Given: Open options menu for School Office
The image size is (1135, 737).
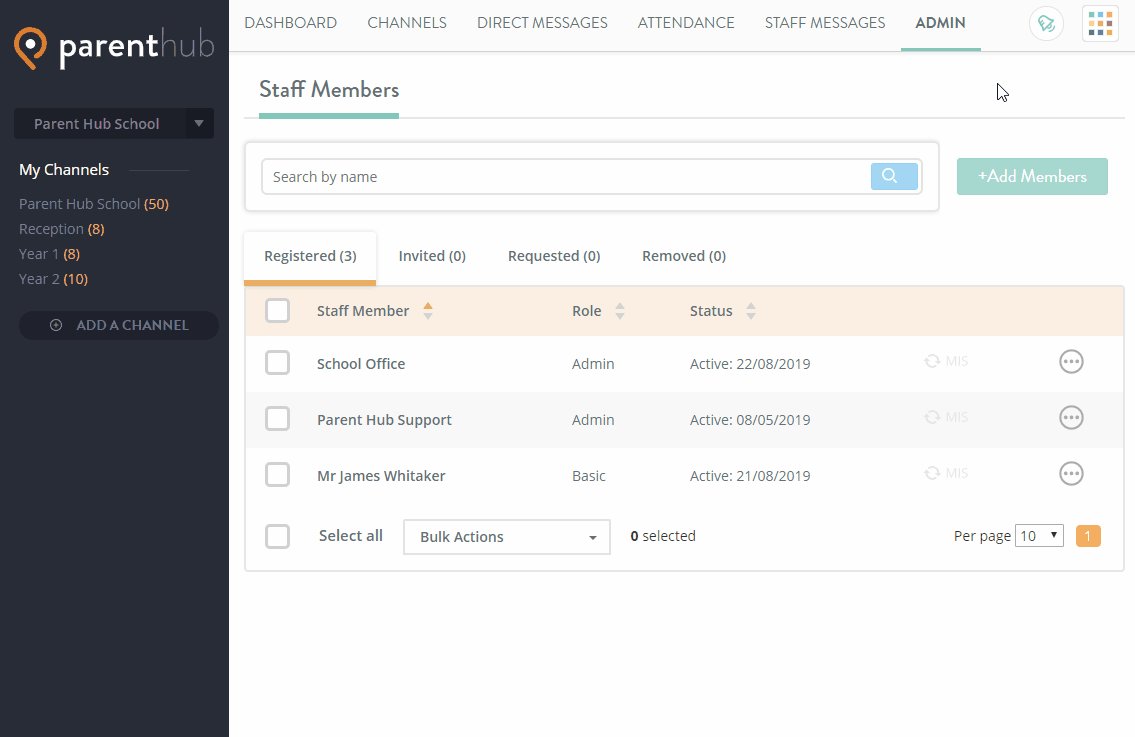Looking at the screenshot, I should [1071, 361].
